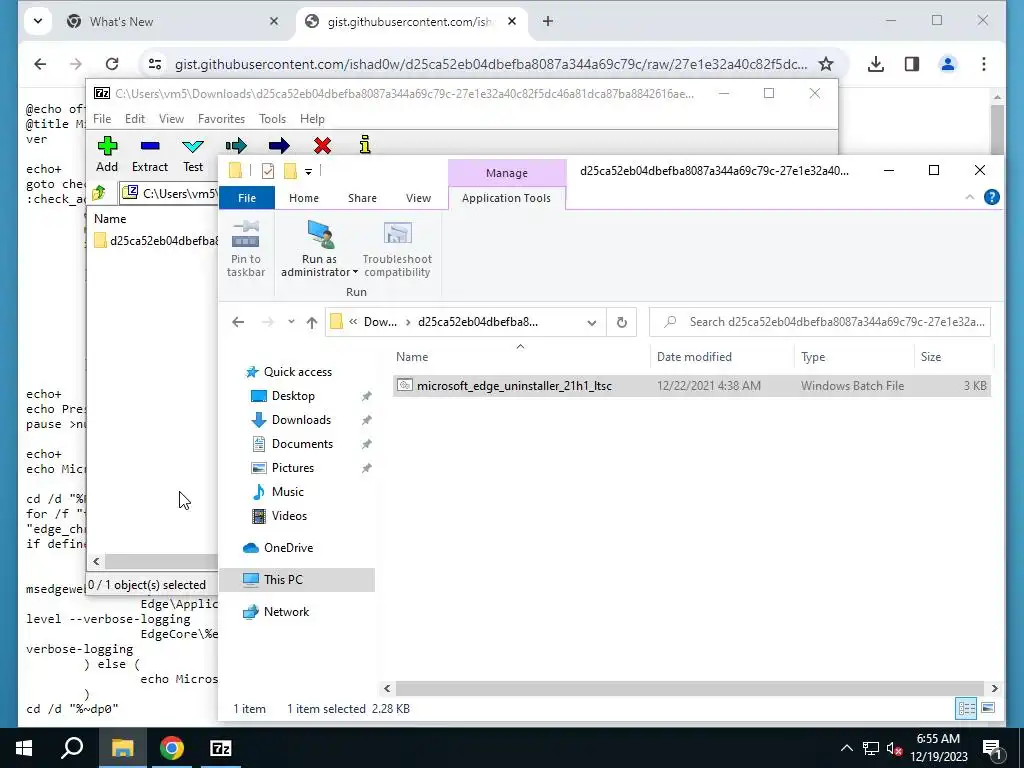
Task: Click the 7-Zip Extract button
Action: [150, 155]
